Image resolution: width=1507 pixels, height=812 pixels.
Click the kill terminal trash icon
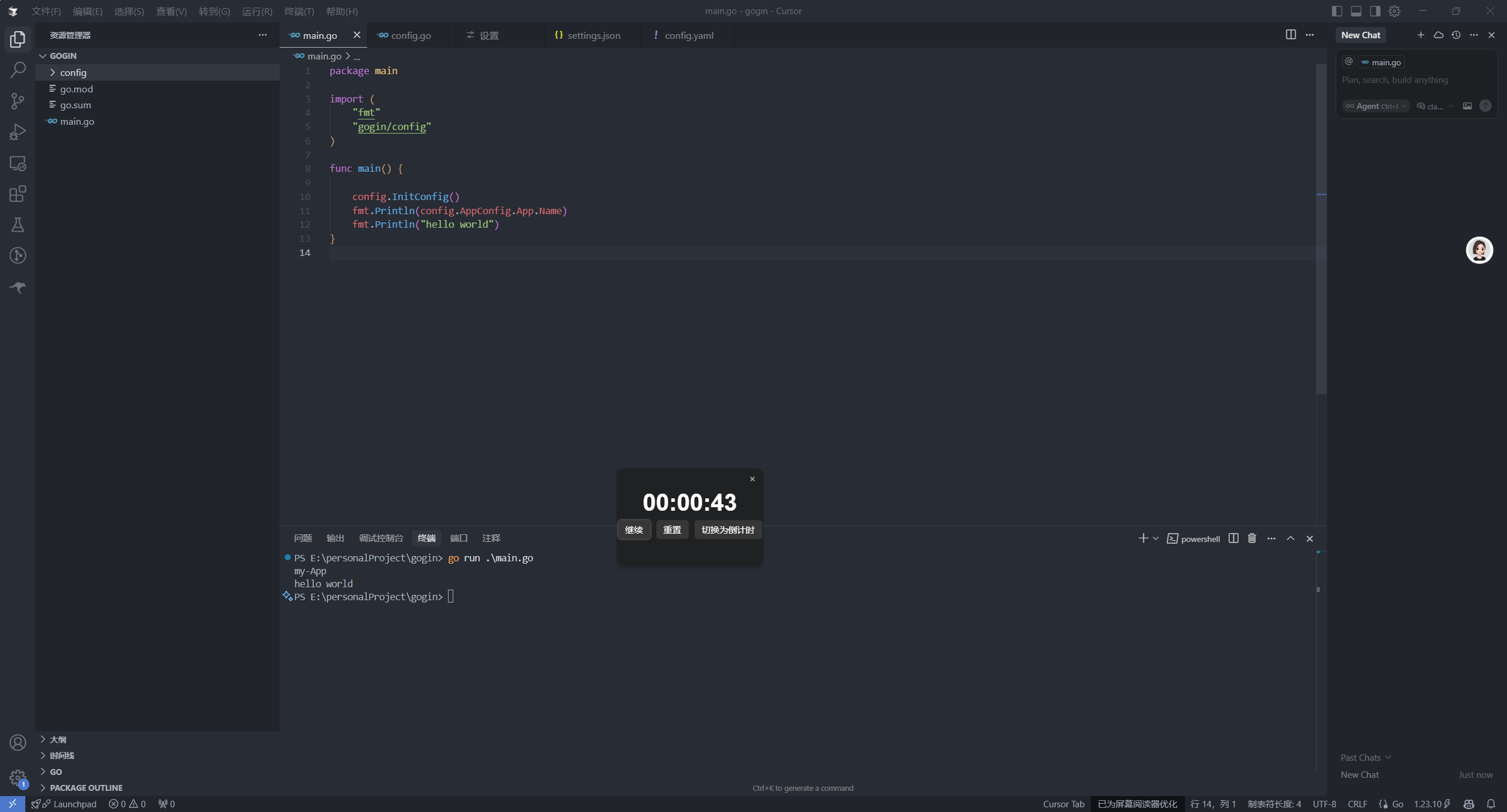[x=1252, y=538]
